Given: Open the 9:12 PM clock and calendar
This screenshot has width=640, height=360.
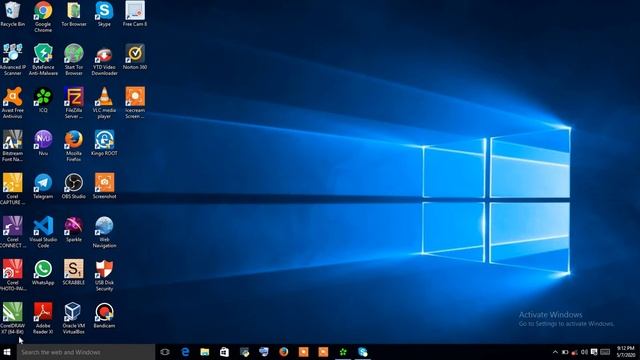Looking at the screenshot, I should point(625,352).
